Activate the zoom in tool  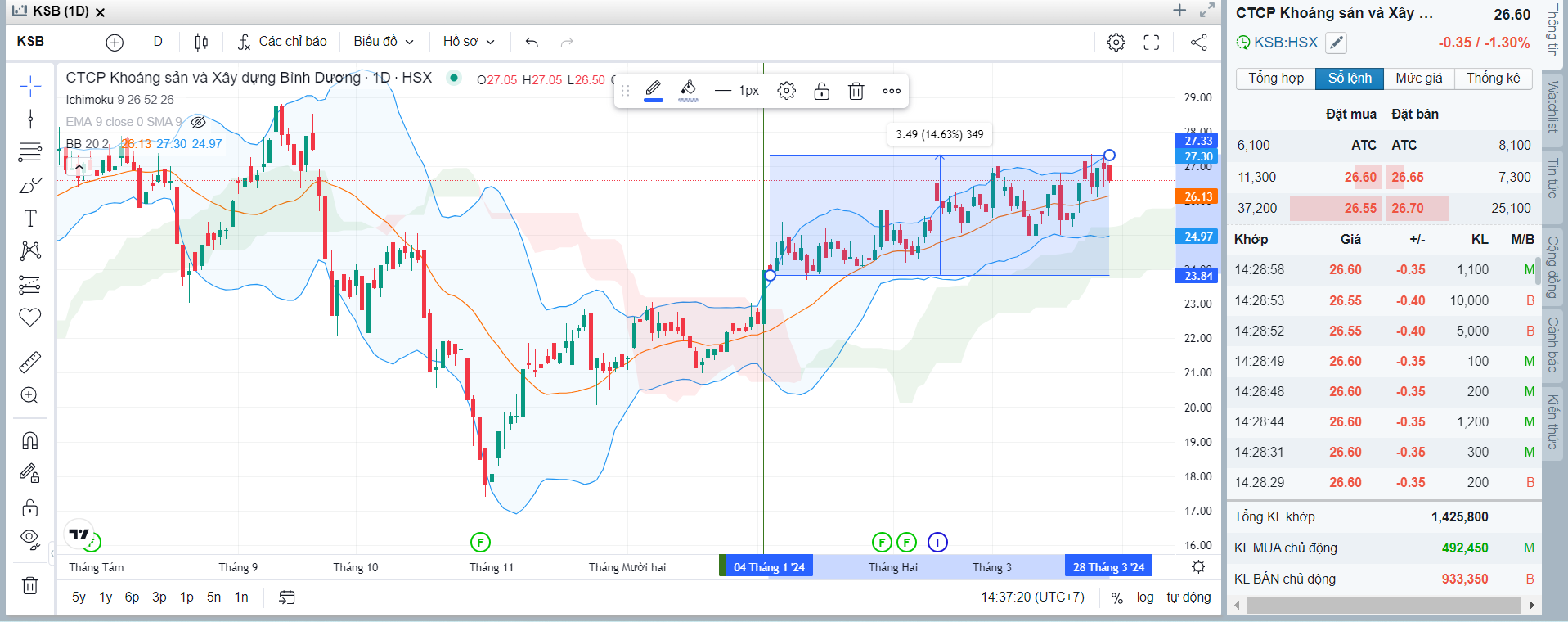point(30,395)
